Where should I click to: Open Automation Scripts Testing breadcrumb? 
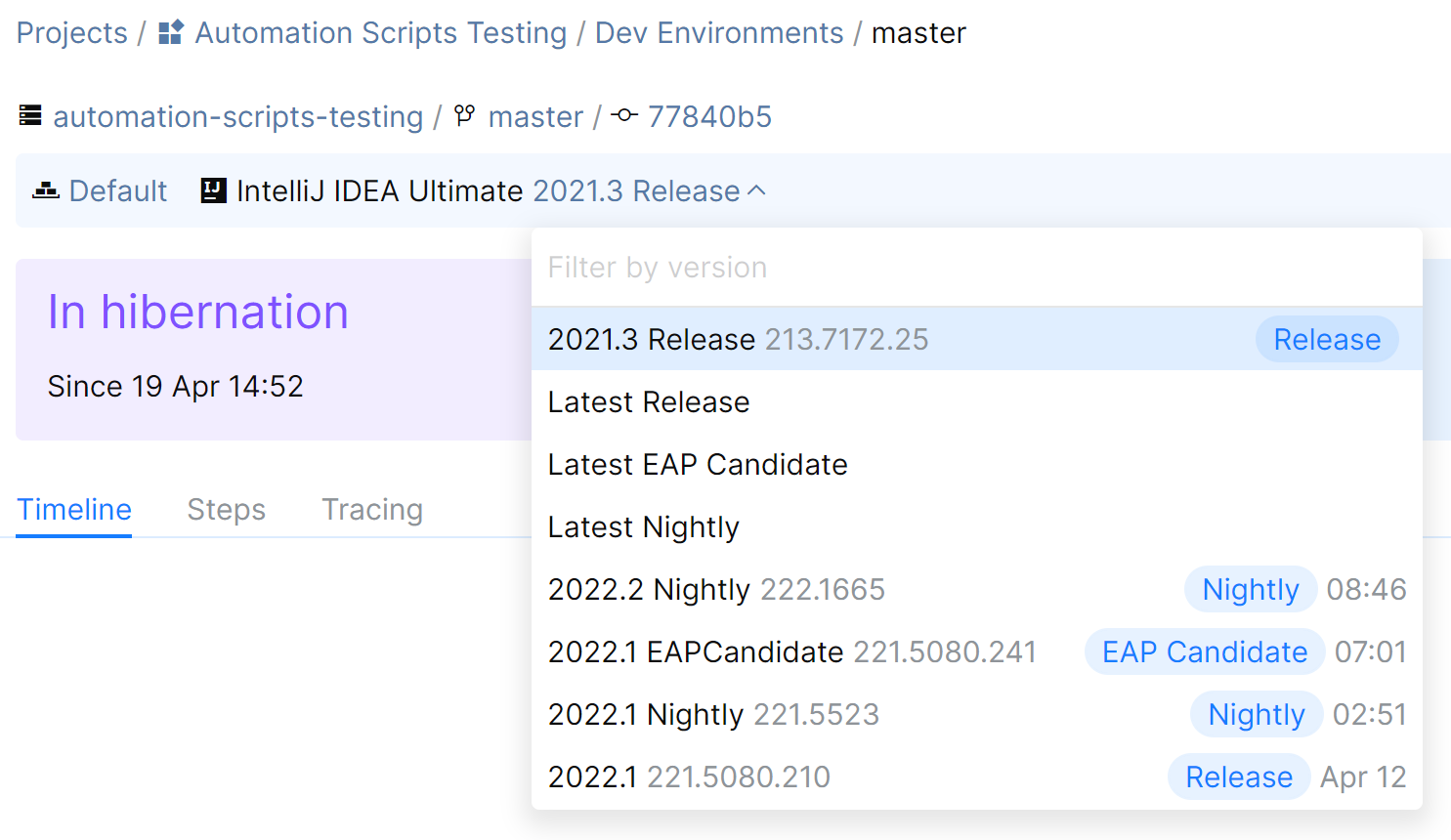click(x=381, y=32)
